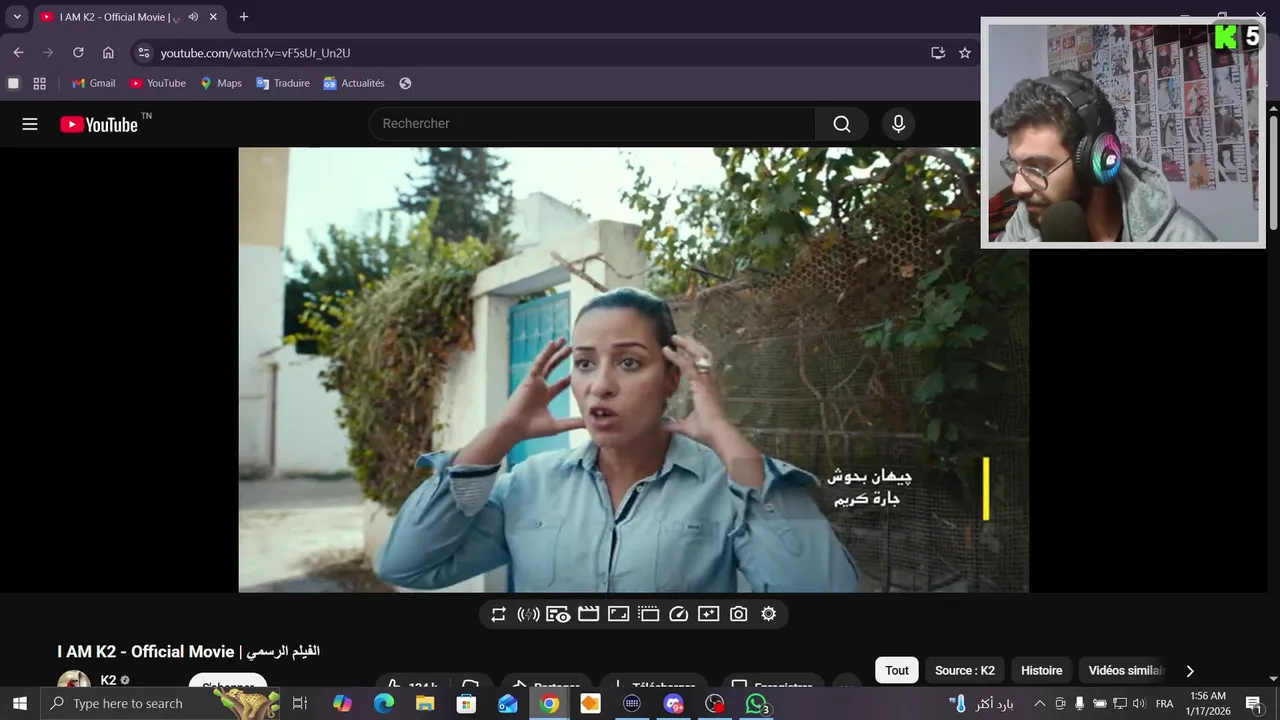Viewport: 1280px width, 720px height.
Task: Open the Windows Start menu
Action: [19, 704]
